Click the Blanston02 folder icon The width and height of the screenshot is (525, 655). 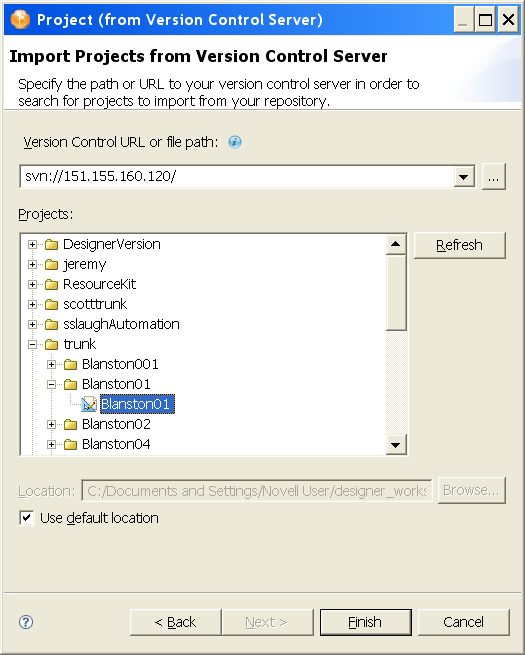click(x=71, y=424)
